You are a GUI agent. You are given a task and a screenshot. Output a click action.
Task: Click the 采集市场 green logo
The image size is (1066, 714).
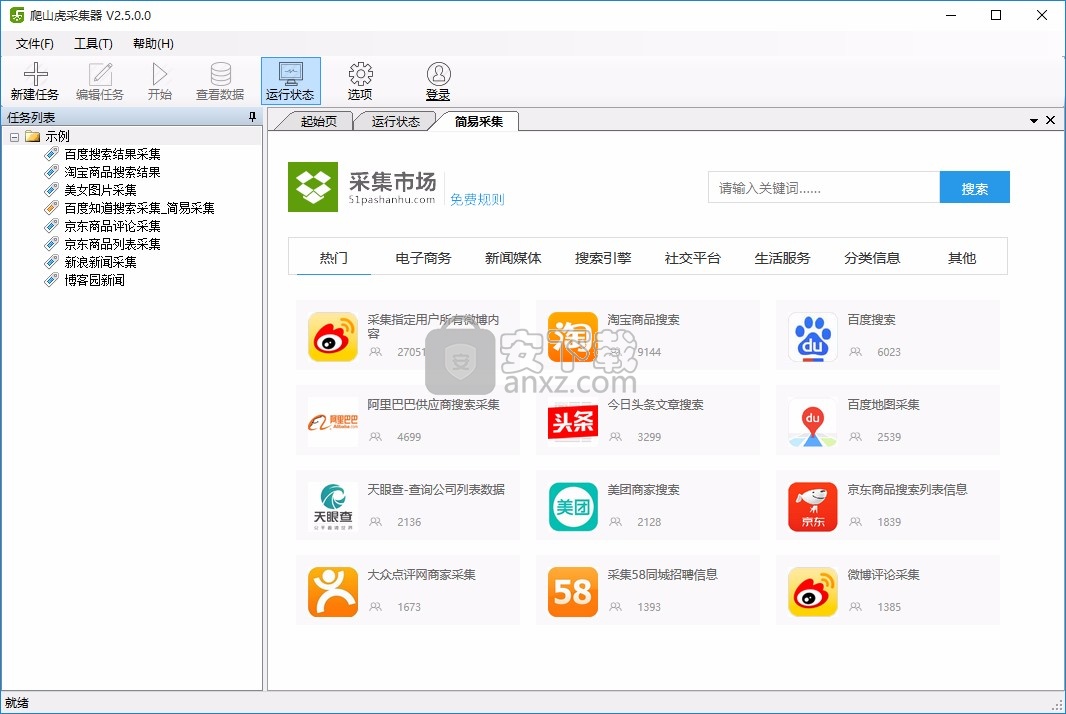(313, 187)
